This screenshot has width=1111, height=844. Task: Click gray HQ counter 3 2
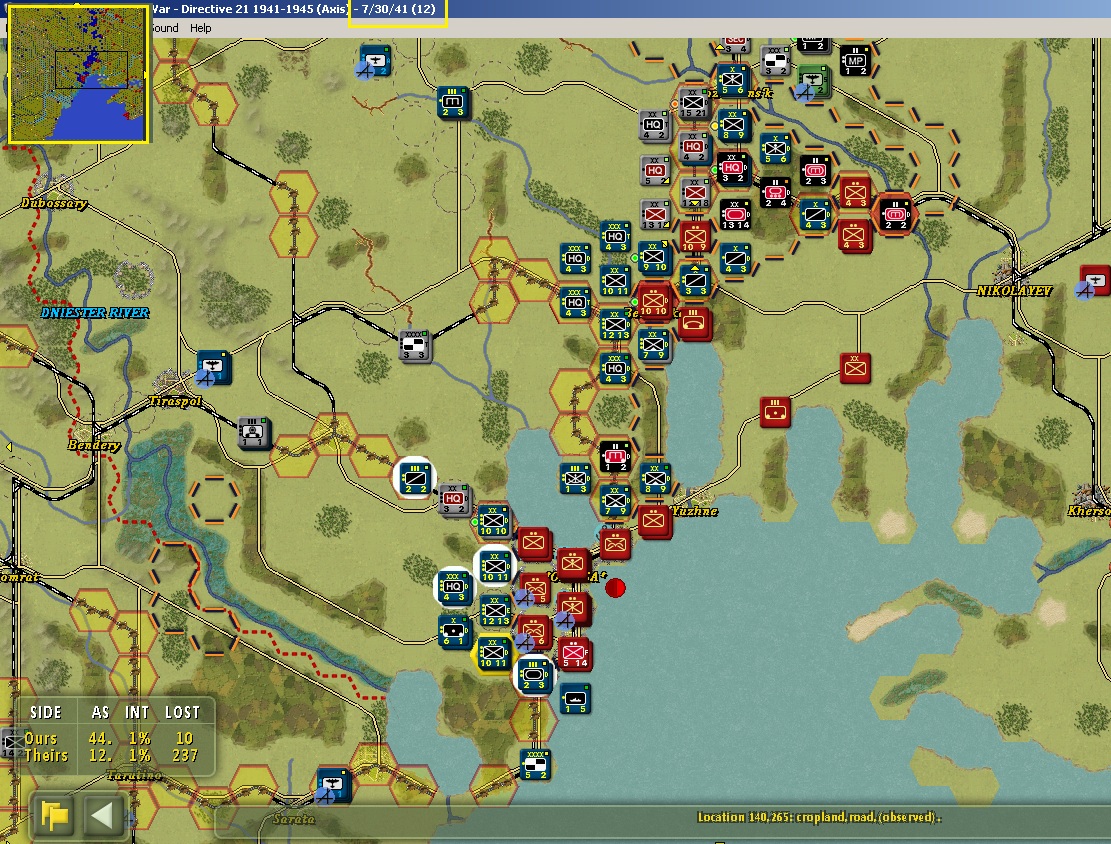point(454,500)
